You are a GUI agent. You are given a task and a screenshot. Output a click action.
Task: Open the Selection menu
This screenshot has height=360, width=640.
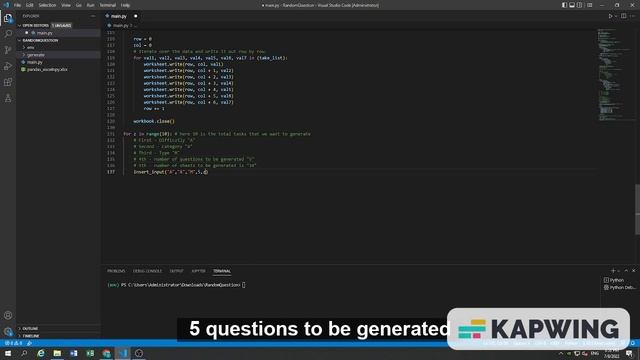[x=47, y=5]
